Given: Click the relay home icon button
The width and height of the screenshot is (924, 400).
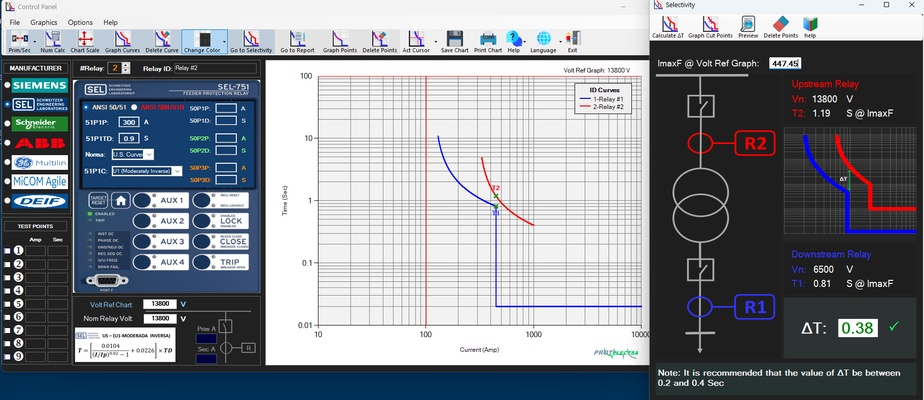Looking at the screenshot, I should click(x=121, y=200).
